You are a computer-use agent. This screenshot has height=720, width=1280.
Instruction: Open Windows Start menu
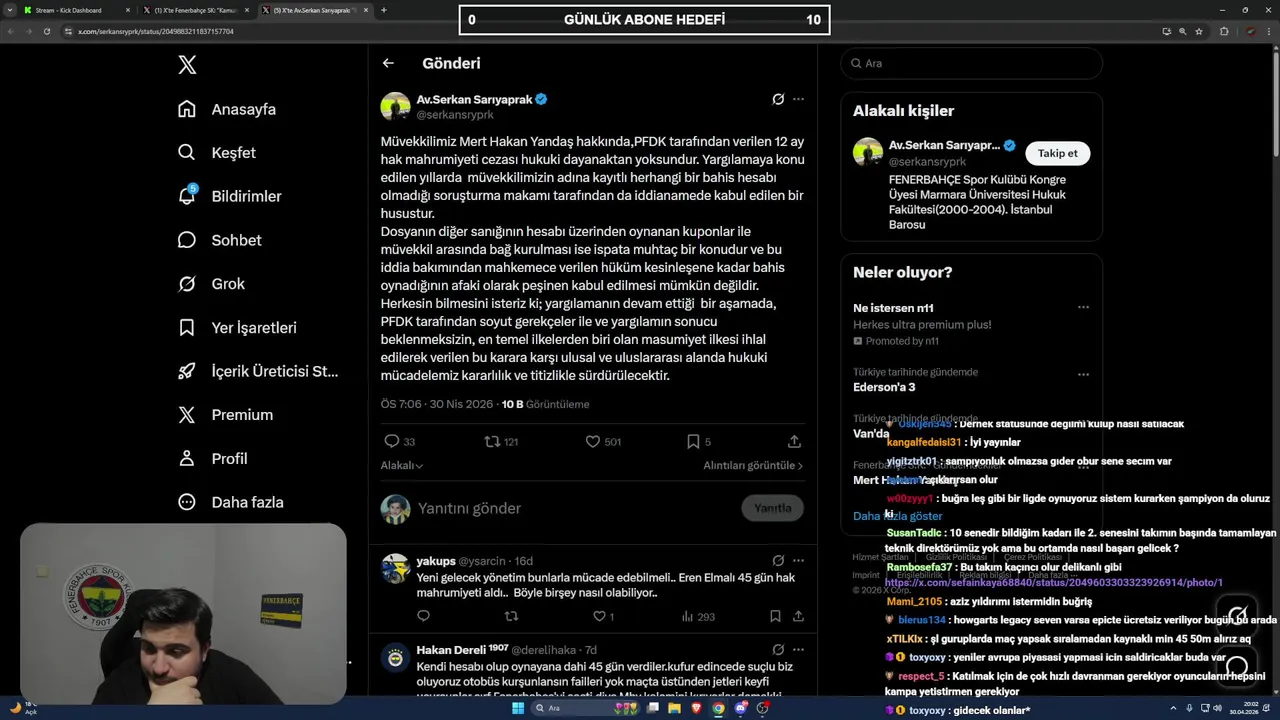pos(517,708)
